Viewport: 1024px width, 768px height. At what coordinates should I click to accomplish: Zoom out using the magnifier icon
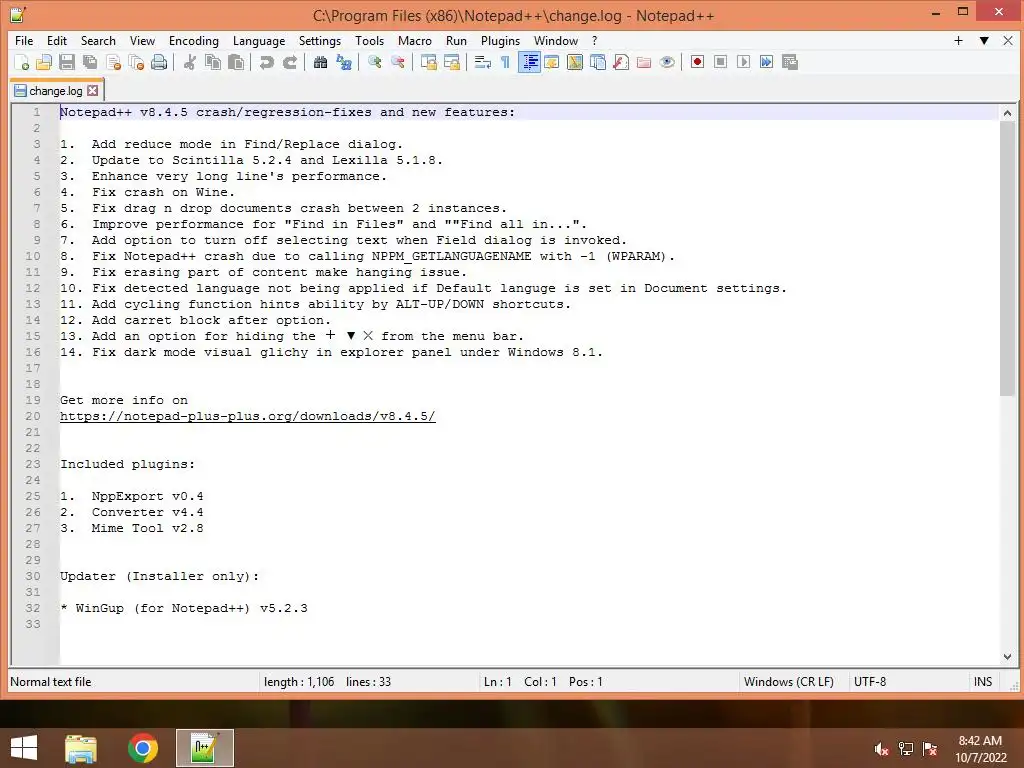[397, 62]
